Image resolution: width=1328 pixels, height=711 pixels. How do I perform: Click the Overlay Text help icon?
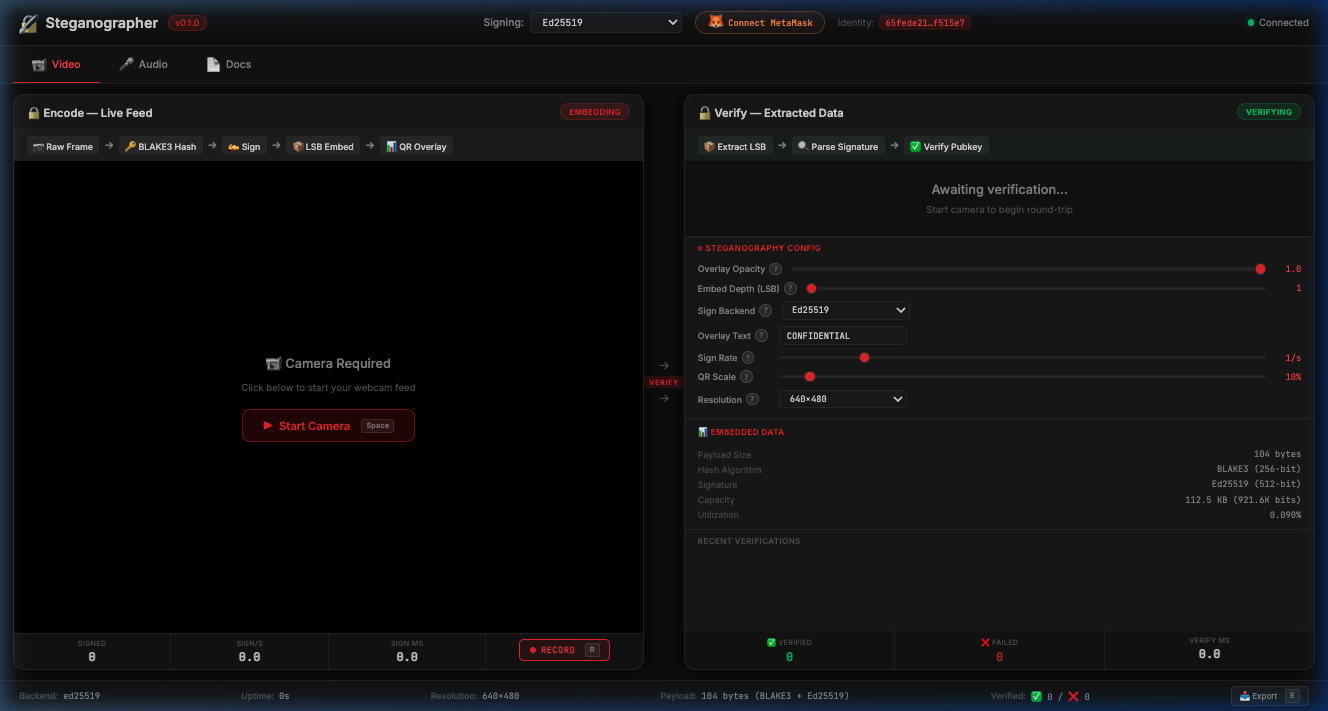(x=761, y=336)
